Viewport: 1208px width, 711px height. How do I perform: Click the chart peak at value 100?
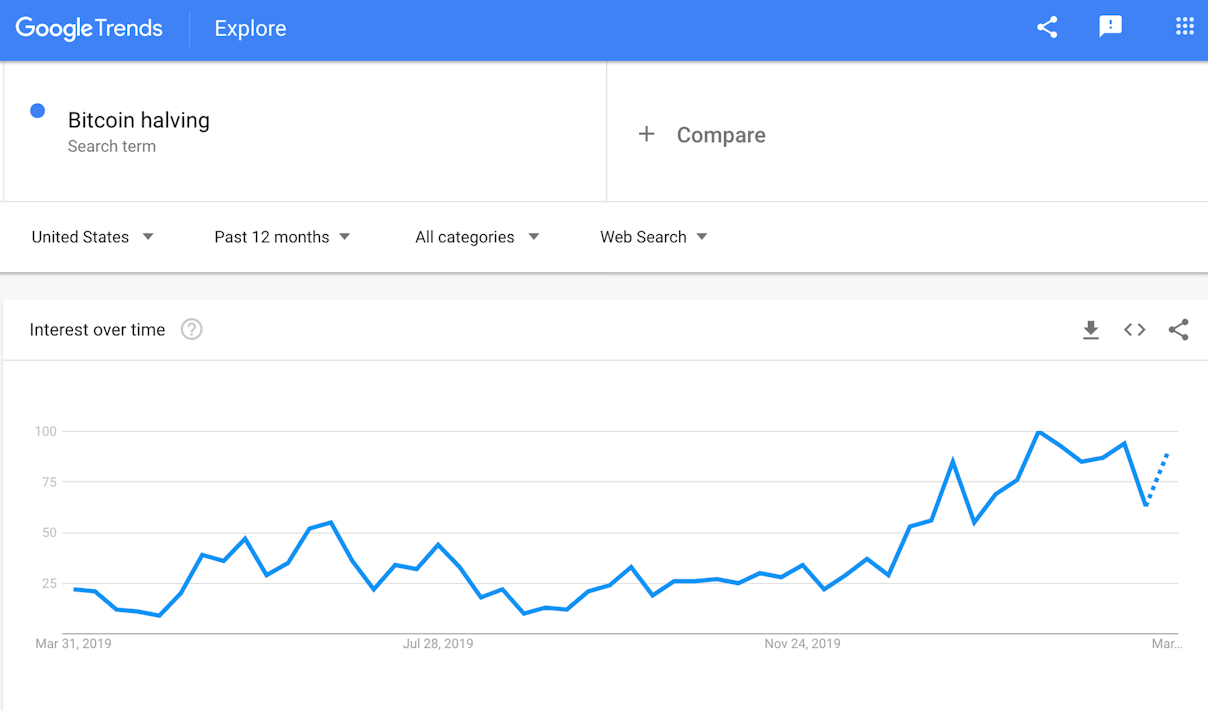[x=1039, y=431]
